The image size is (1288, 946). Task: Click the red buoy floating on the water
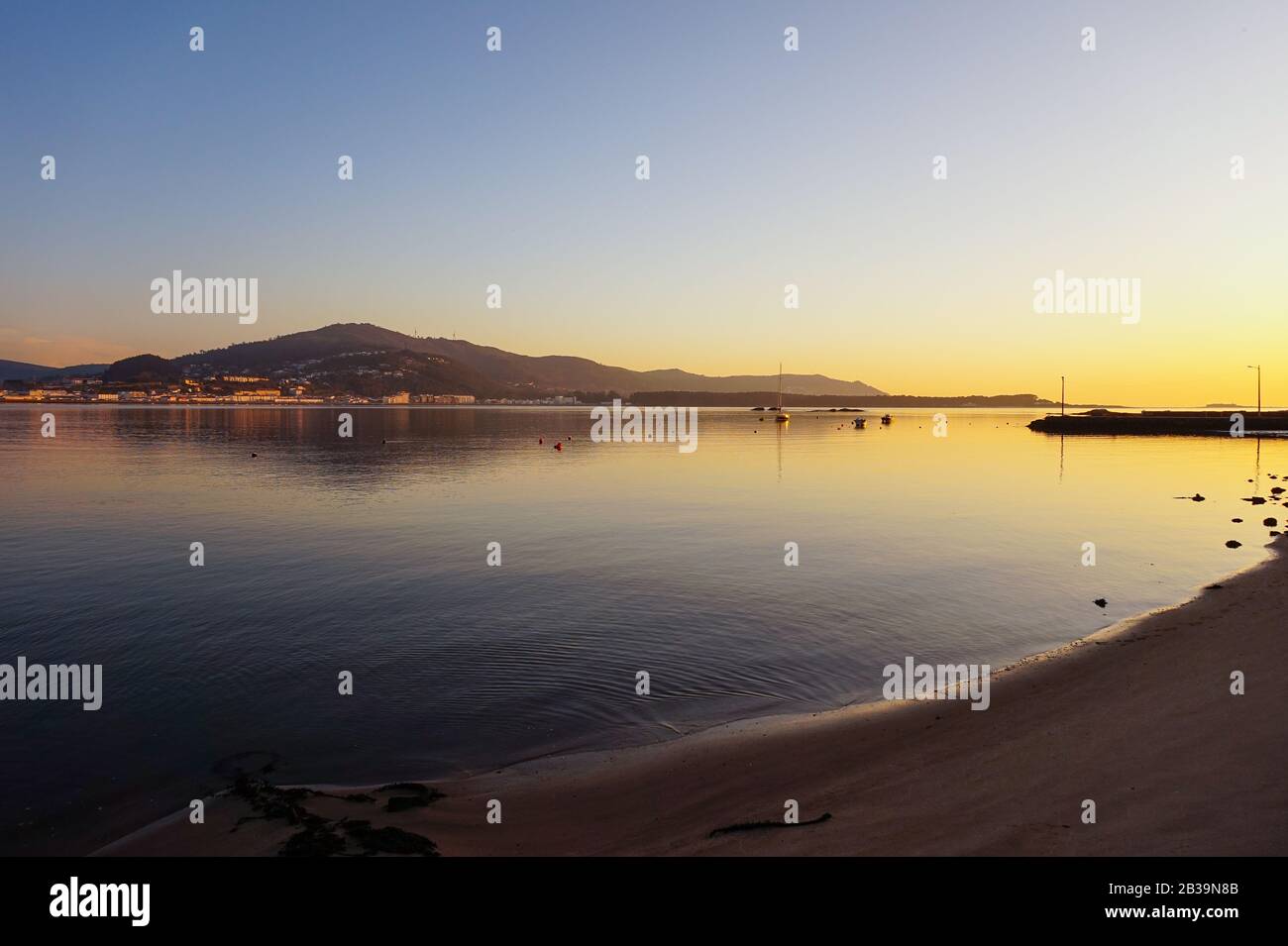(559, 446)
